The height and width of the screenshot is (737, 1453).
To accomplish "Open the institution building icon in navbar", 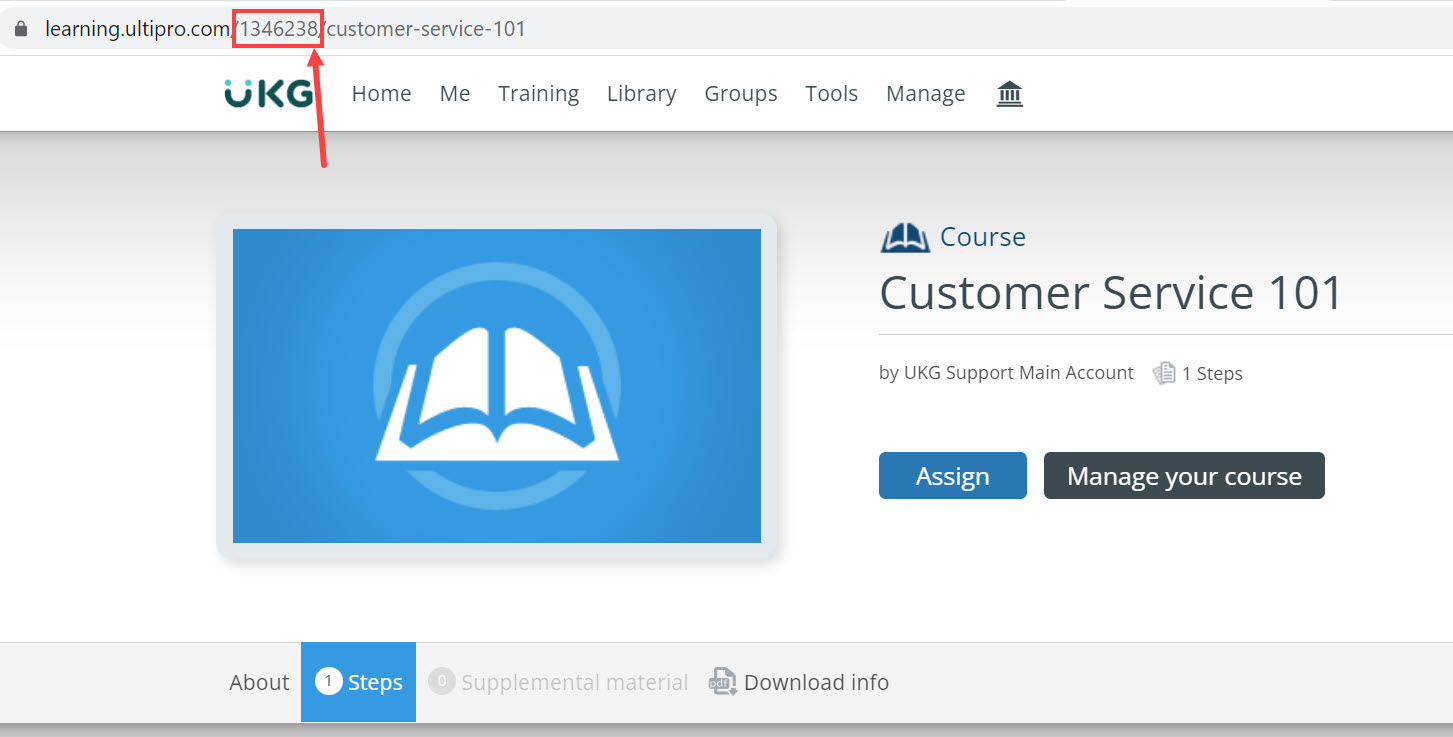I will (x=1009, y=94).
